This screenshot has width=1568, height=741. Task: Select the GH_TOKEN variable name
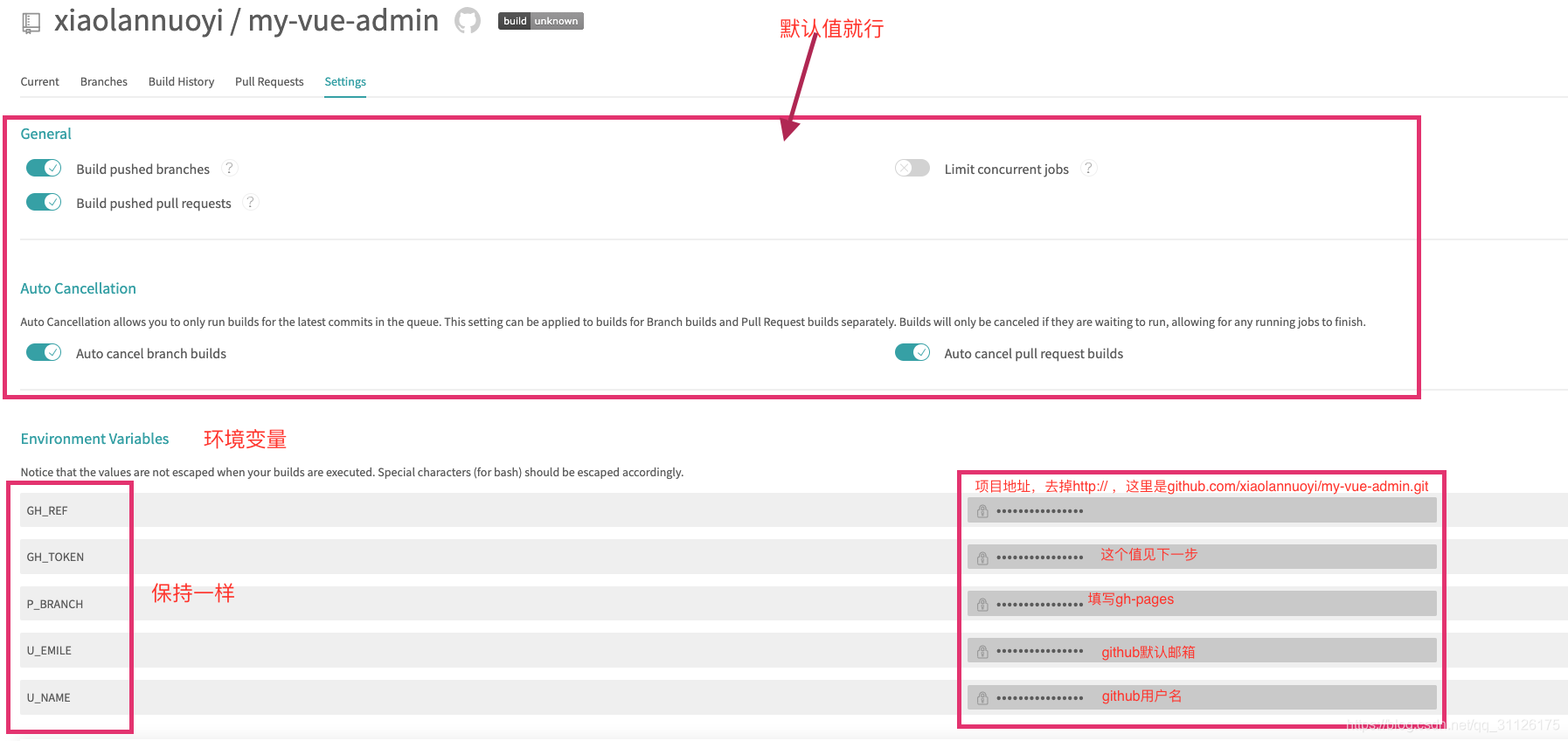click(x=55, y=557)
